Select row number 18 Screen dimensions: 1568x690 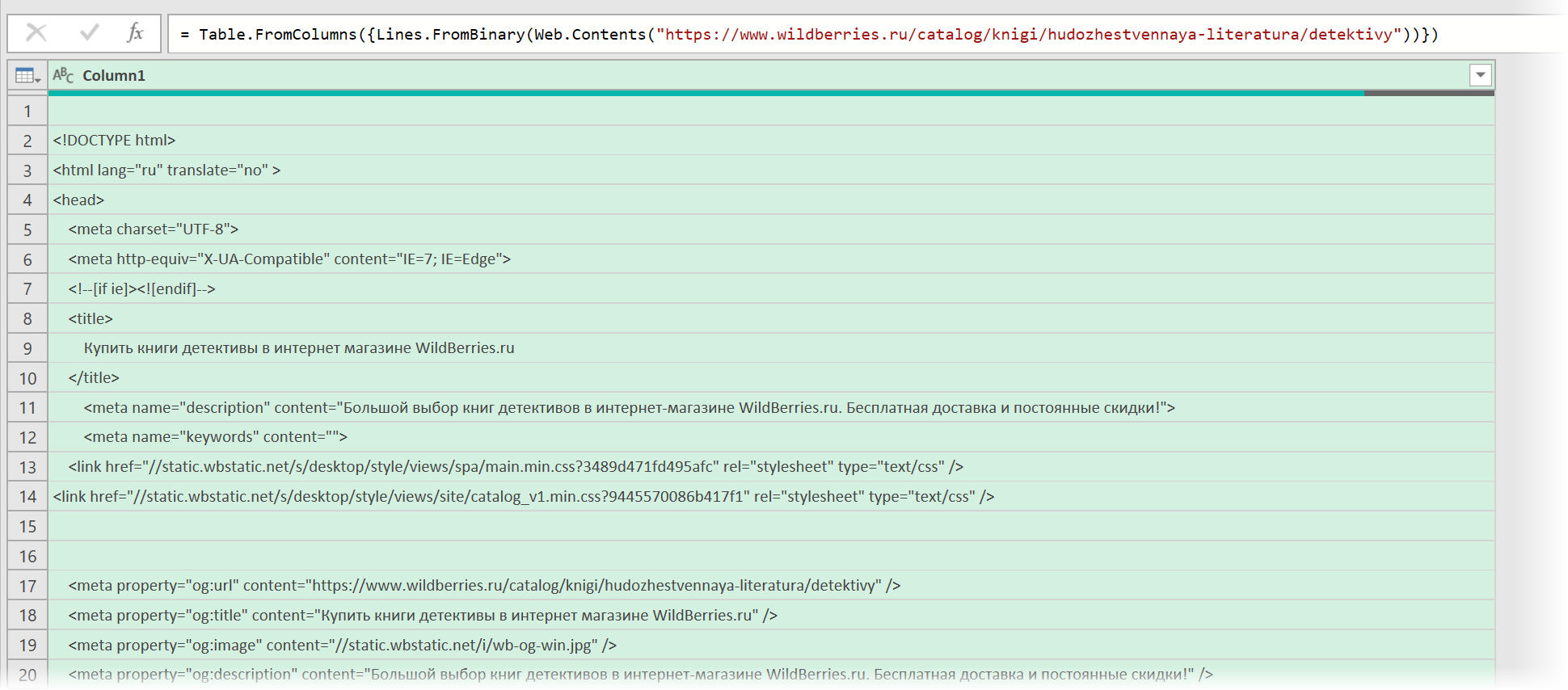[27, 616]
